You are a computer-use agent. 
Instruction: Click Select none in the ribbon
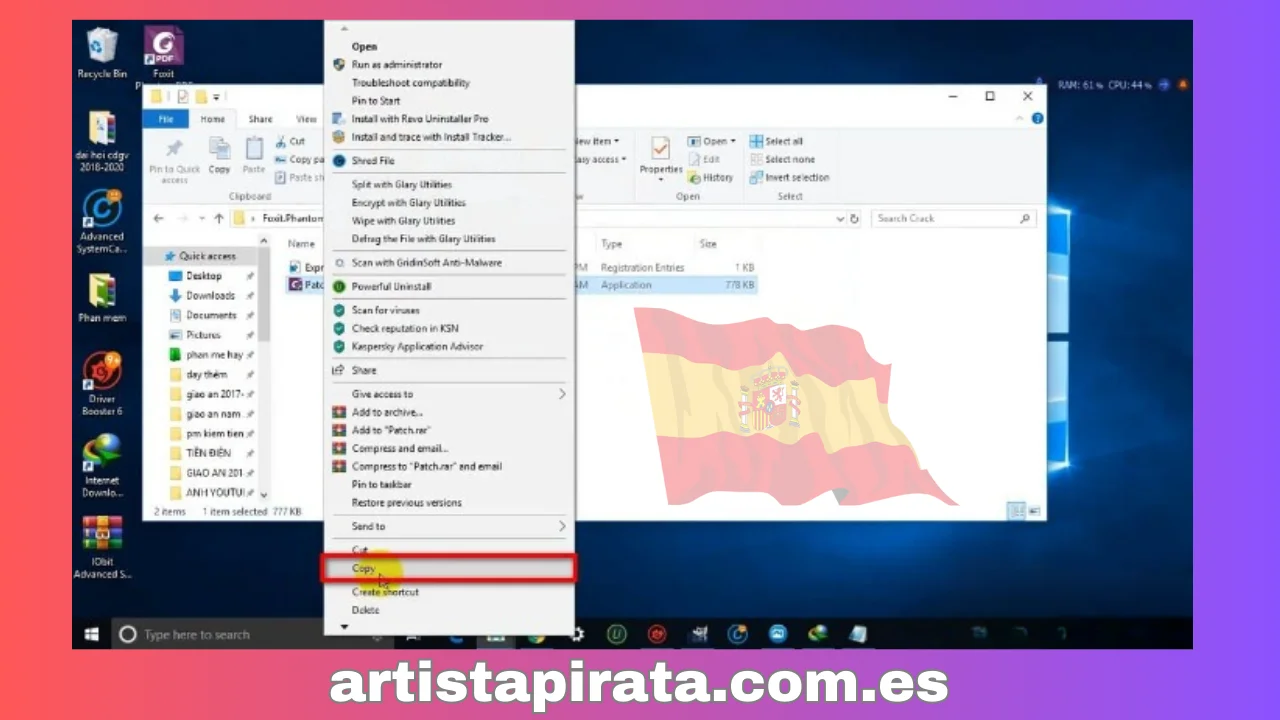(782, 159)
